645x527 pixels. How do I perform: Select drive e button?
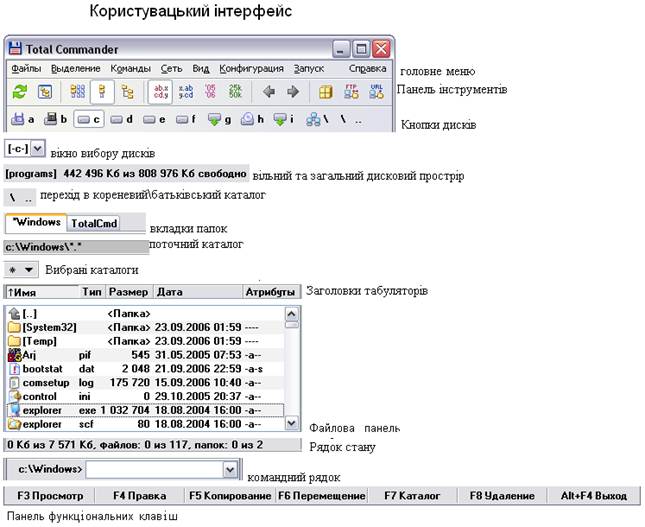pyautogui.click(x=154, y=119)
